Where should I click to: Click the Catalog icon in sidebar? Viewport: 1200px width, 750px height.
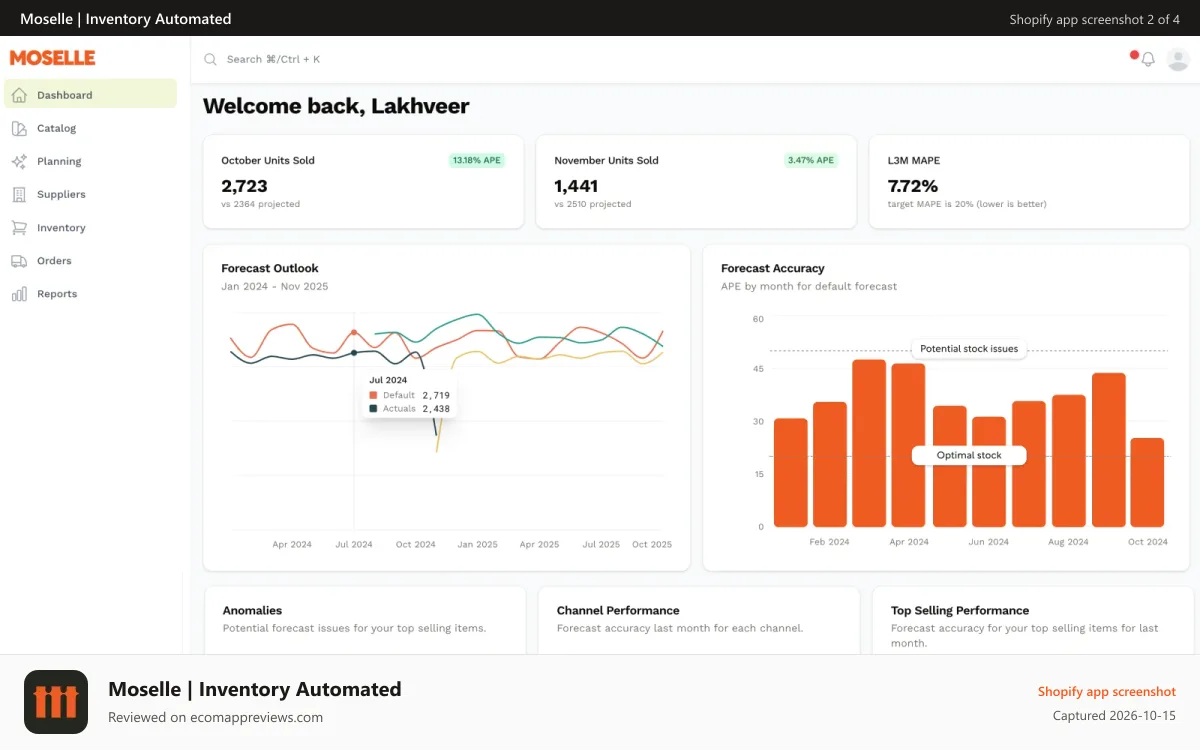coord(19,128)
